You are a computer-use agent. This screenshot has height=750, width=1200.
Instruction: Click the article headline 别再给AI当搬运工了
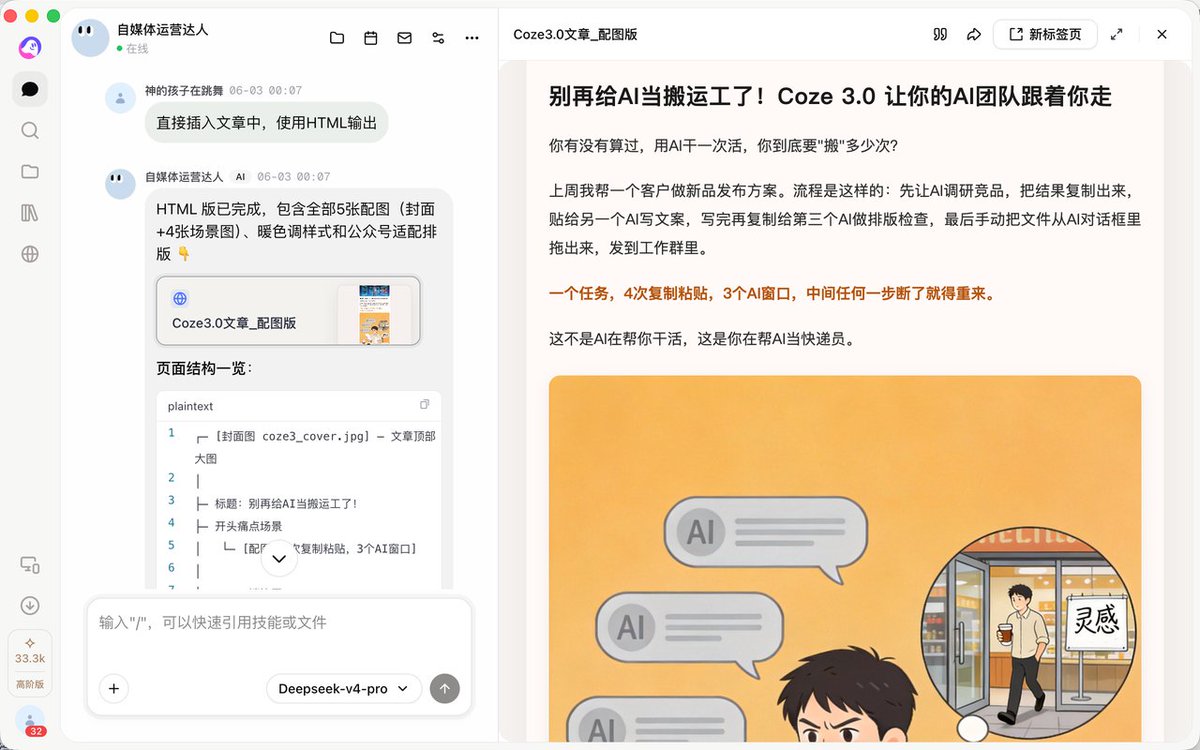830,96
